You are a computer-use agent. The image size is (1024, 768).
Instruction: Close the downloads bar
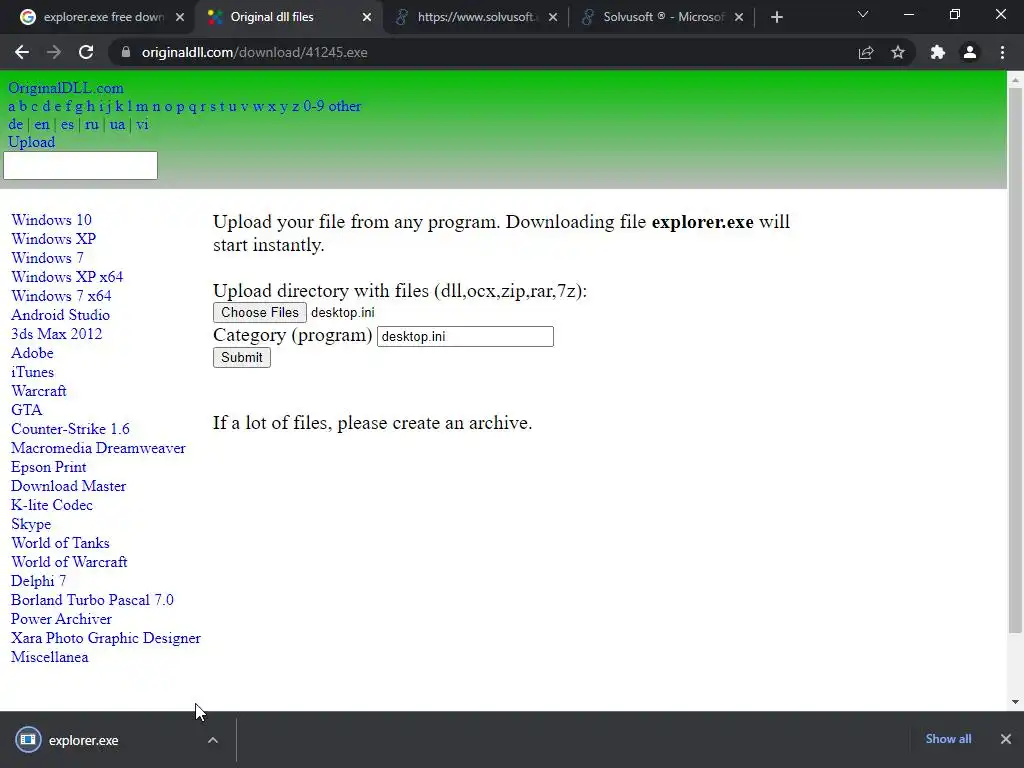pyautogui.click(x=1006, y=739)
